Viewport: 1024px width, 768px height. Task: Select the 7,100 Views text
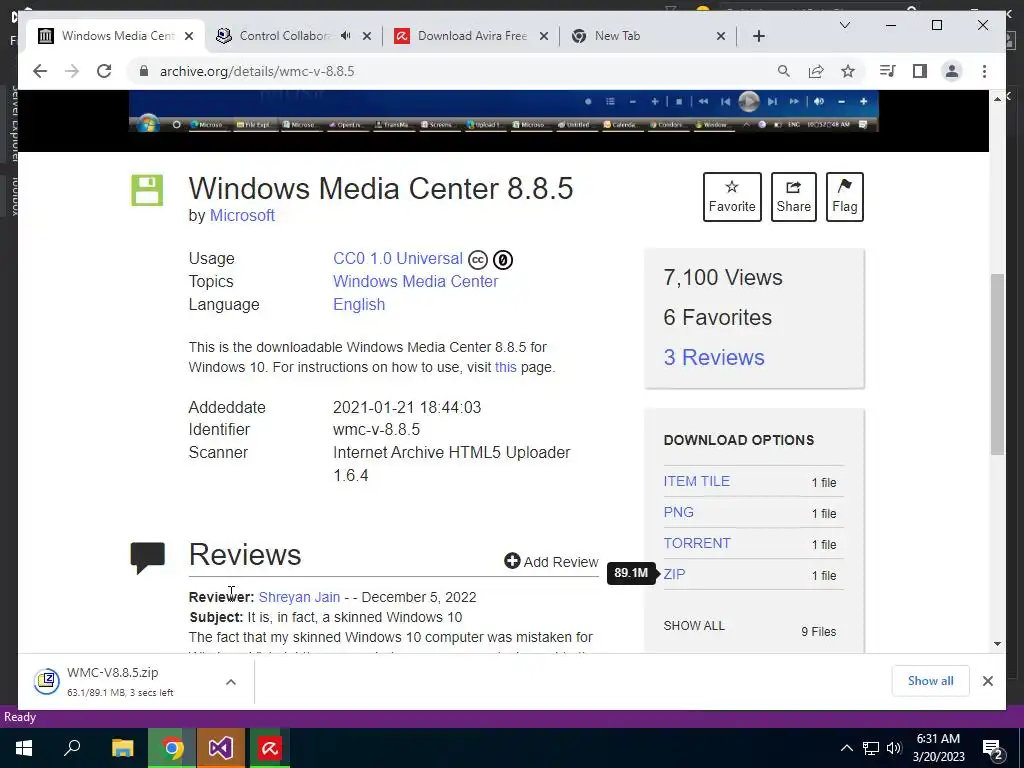click(x=722, y=278)
